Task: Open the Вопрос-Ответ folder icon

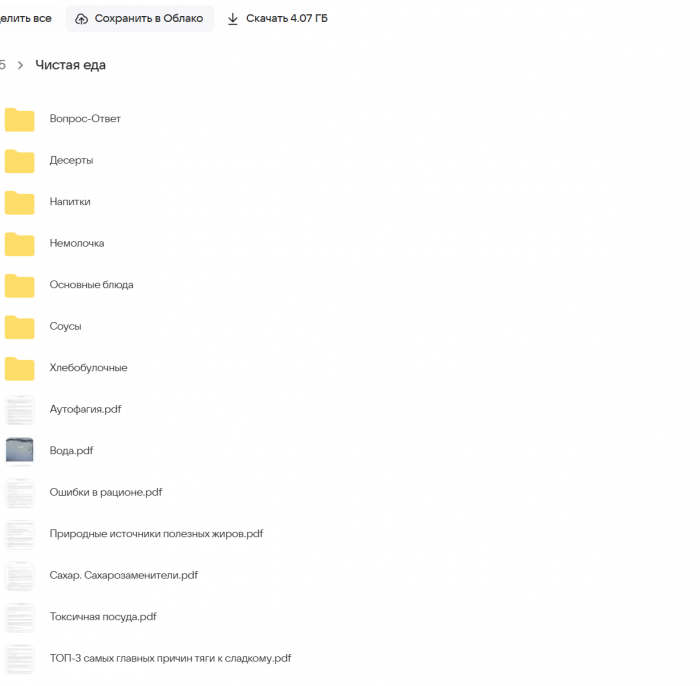Action: coord(19,119)
